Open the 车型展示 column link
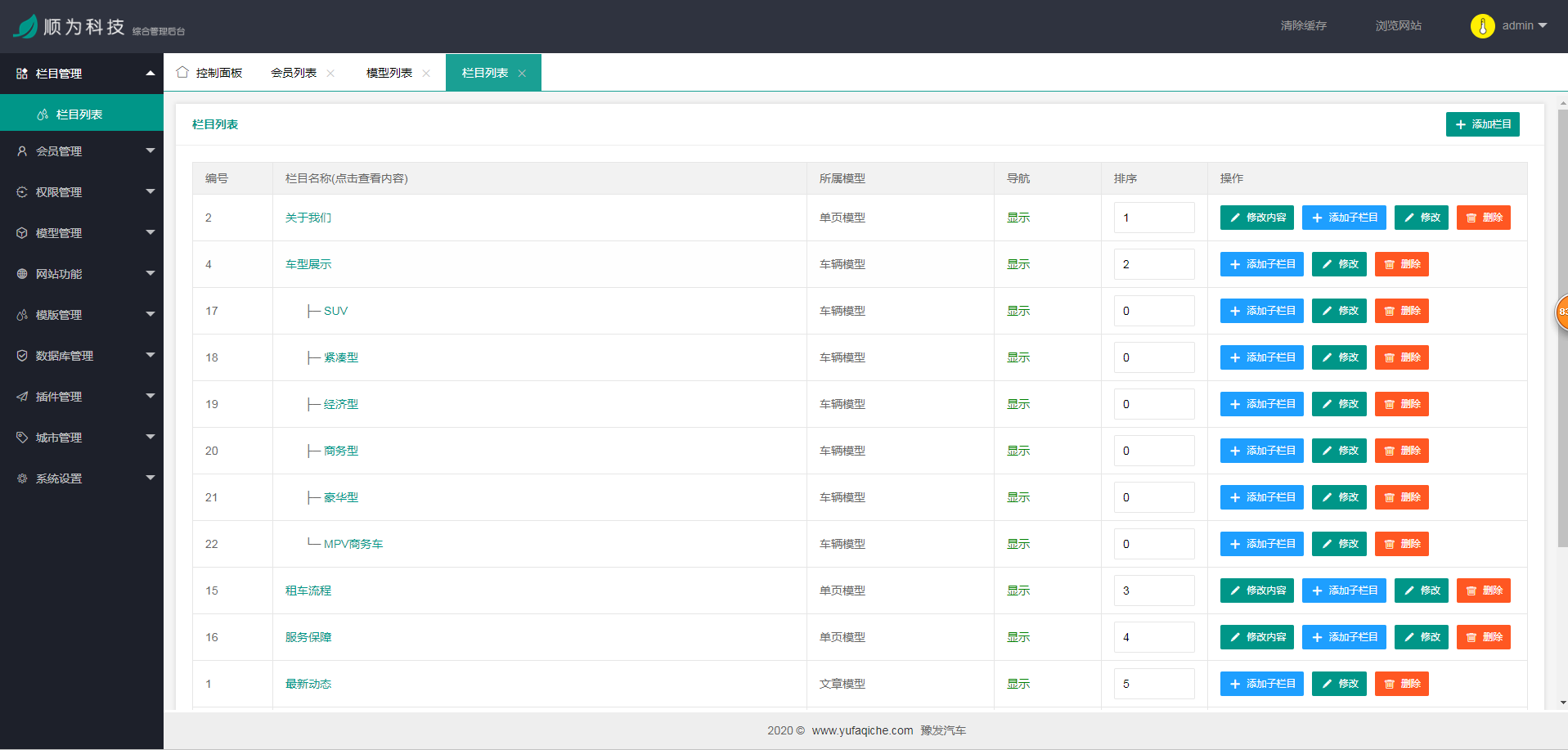Screen dimensions: 1568x750 click(308, 264)
